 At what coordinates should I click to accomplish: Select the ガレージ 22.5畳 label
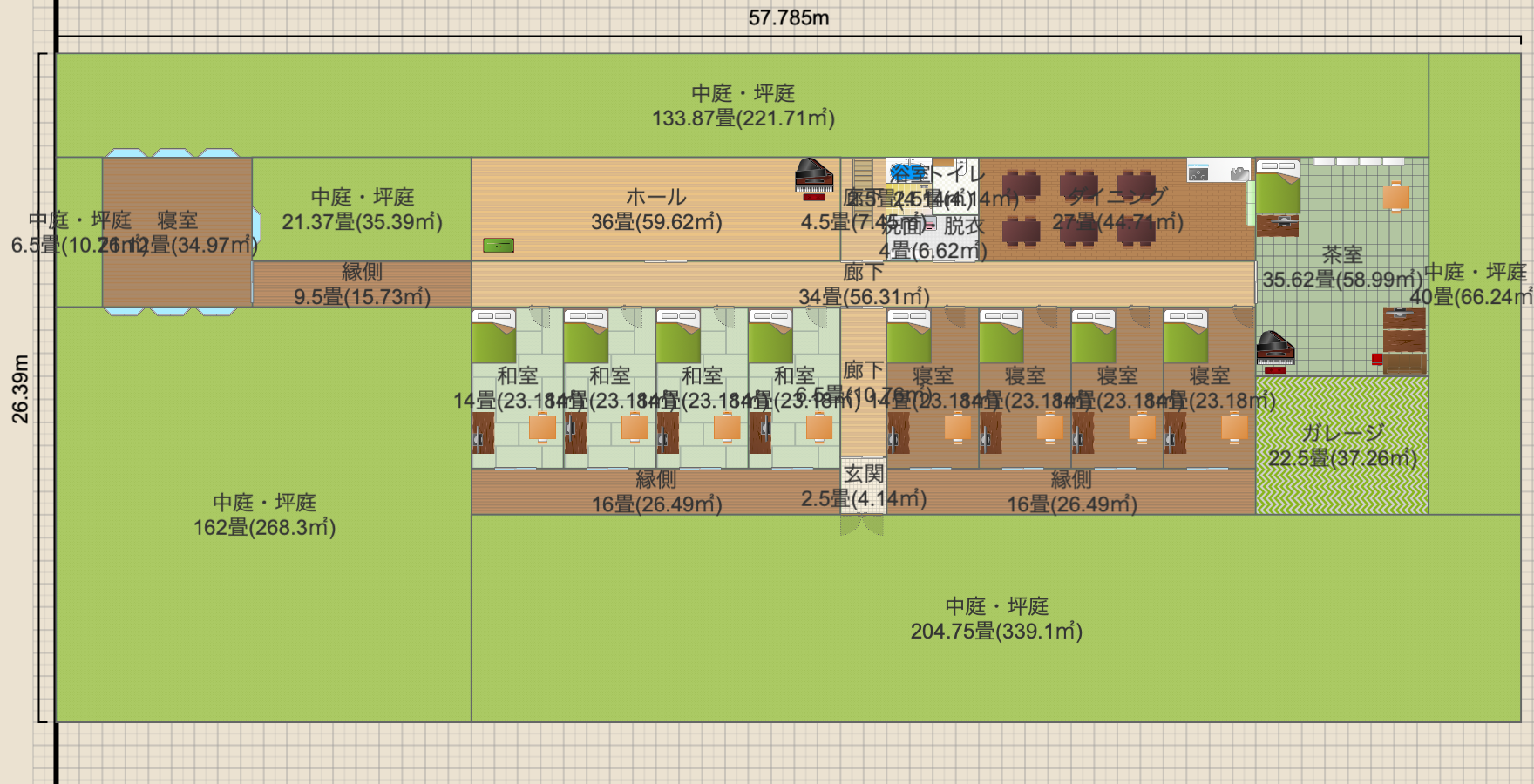click(x=1342, y=446)
